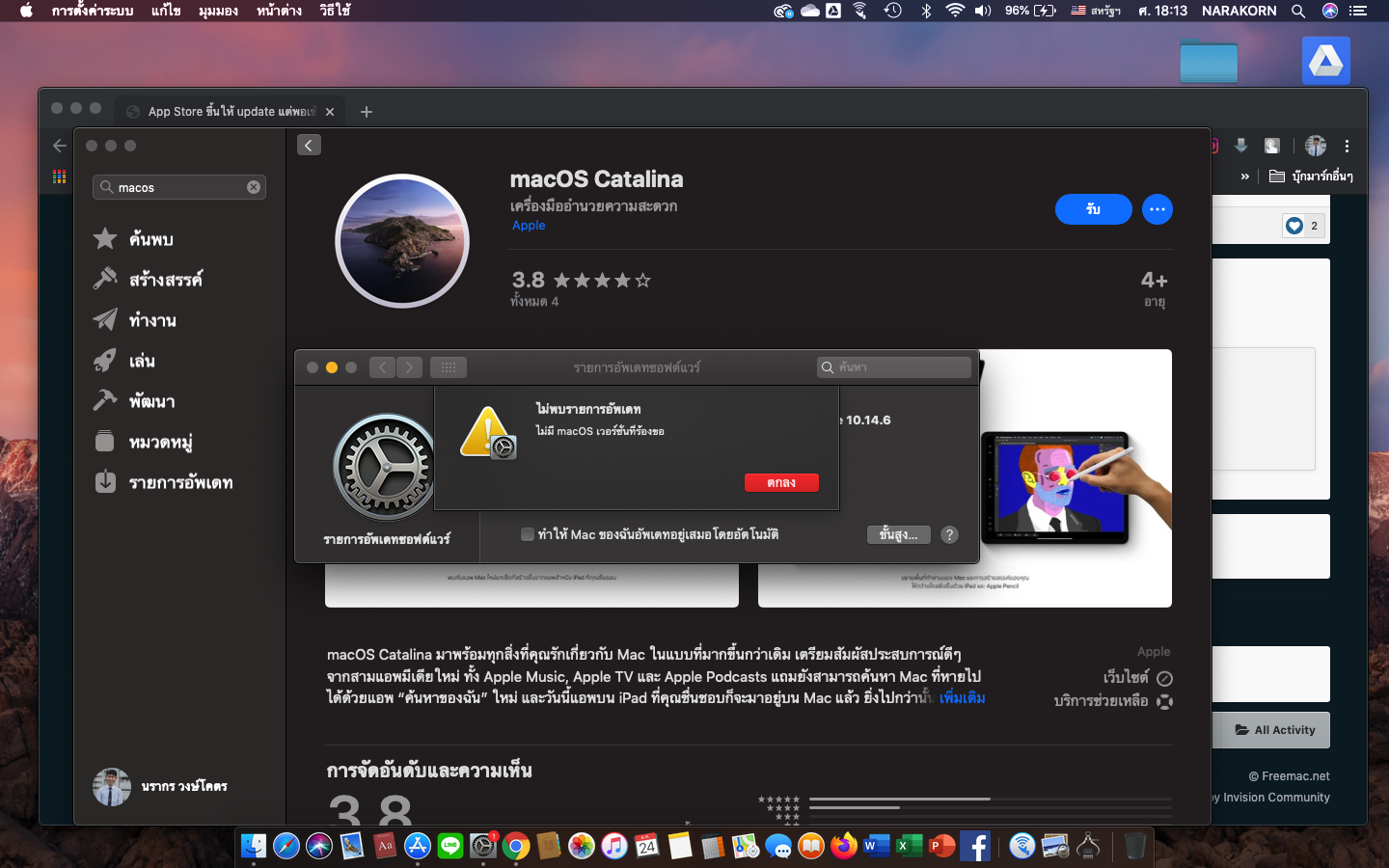Screen dimensions: 1389x868
Task: Click the App Store search field containing macos
Action: coord(179,187)
